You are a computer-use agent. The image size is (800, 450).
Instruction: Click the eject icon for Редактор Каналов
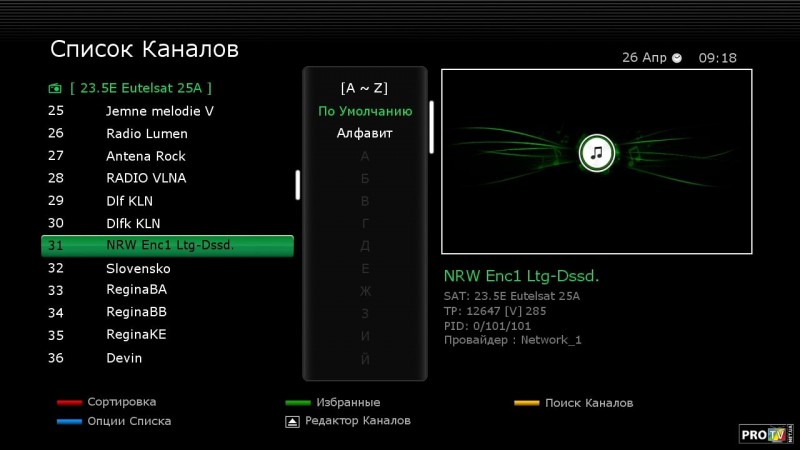pos(291,421)
